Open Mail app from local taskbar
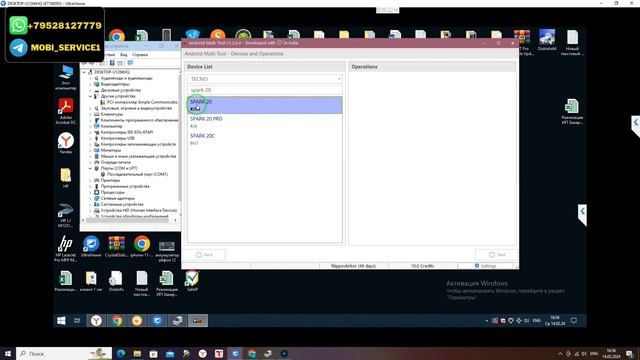 pos(170,353)
